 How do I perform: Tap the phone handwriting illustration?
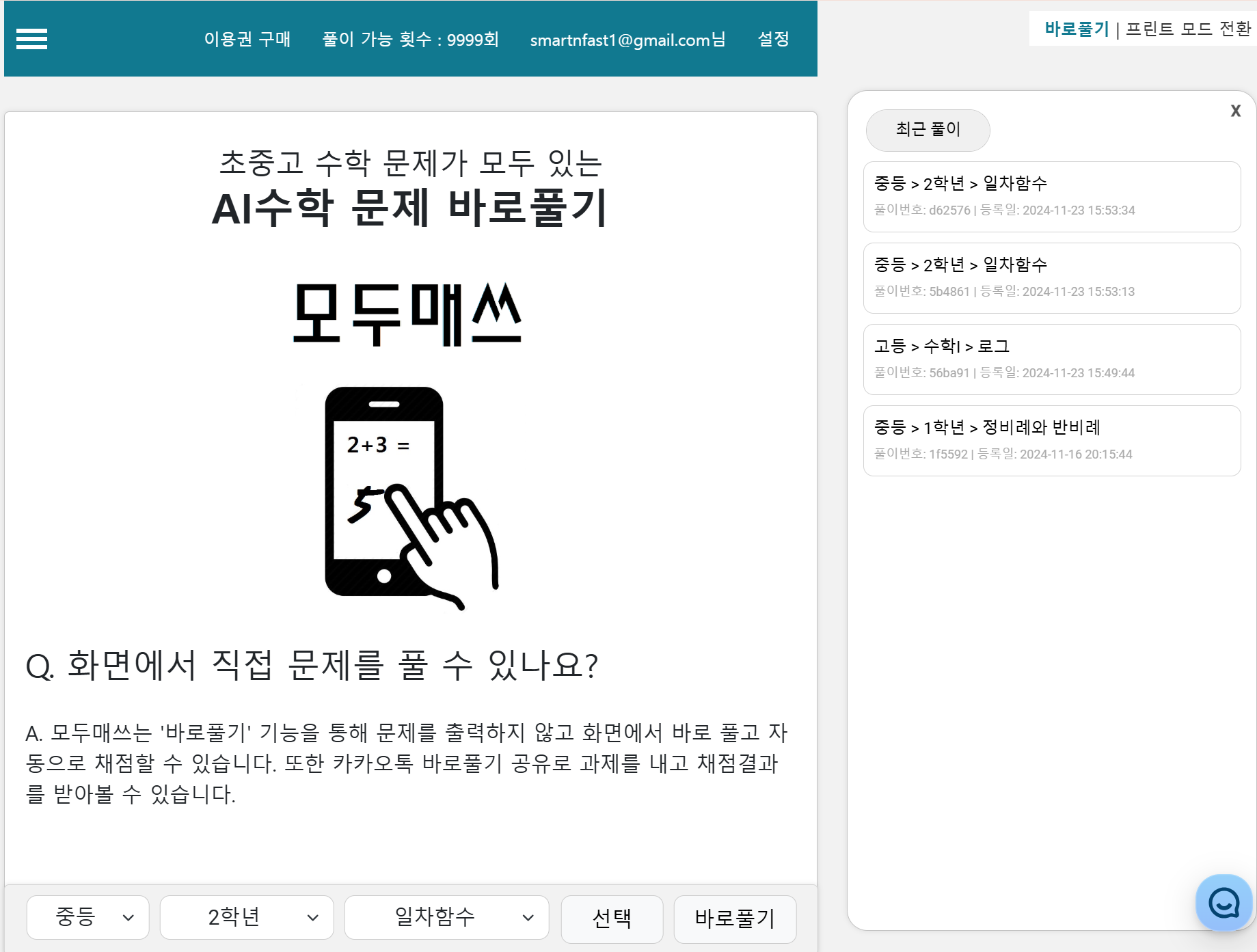[411, 498]
